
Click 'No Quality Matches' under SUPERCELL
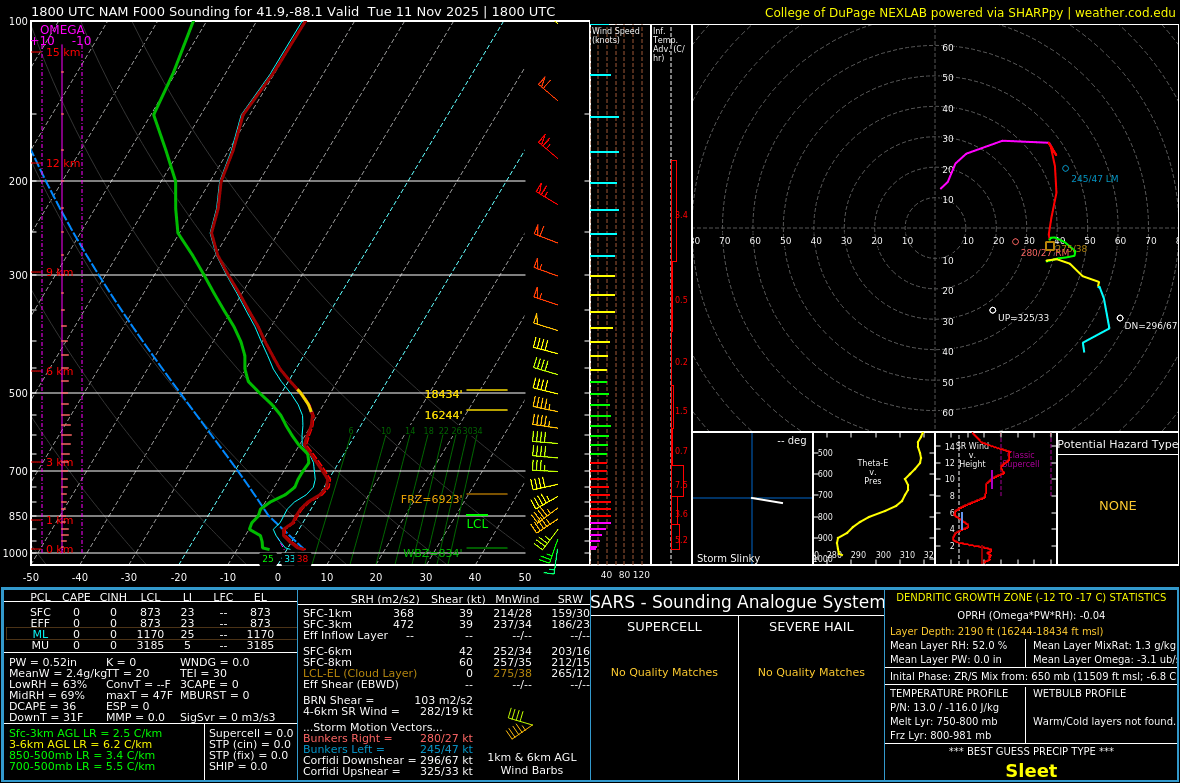pyautogui.click(x=664, y=672)
